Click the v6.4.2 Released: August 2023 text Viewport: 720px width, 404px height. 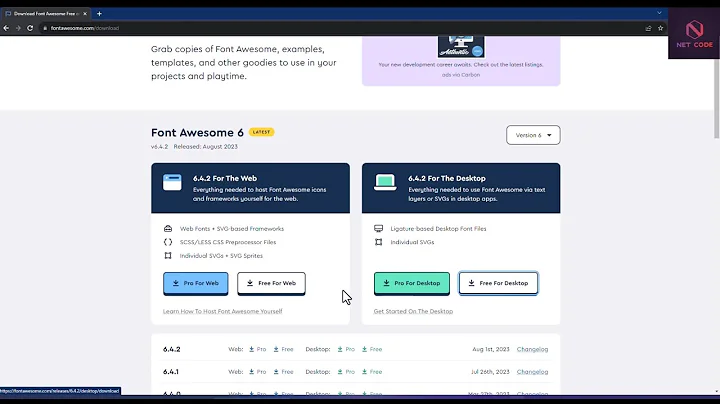(x=194, y=147)
